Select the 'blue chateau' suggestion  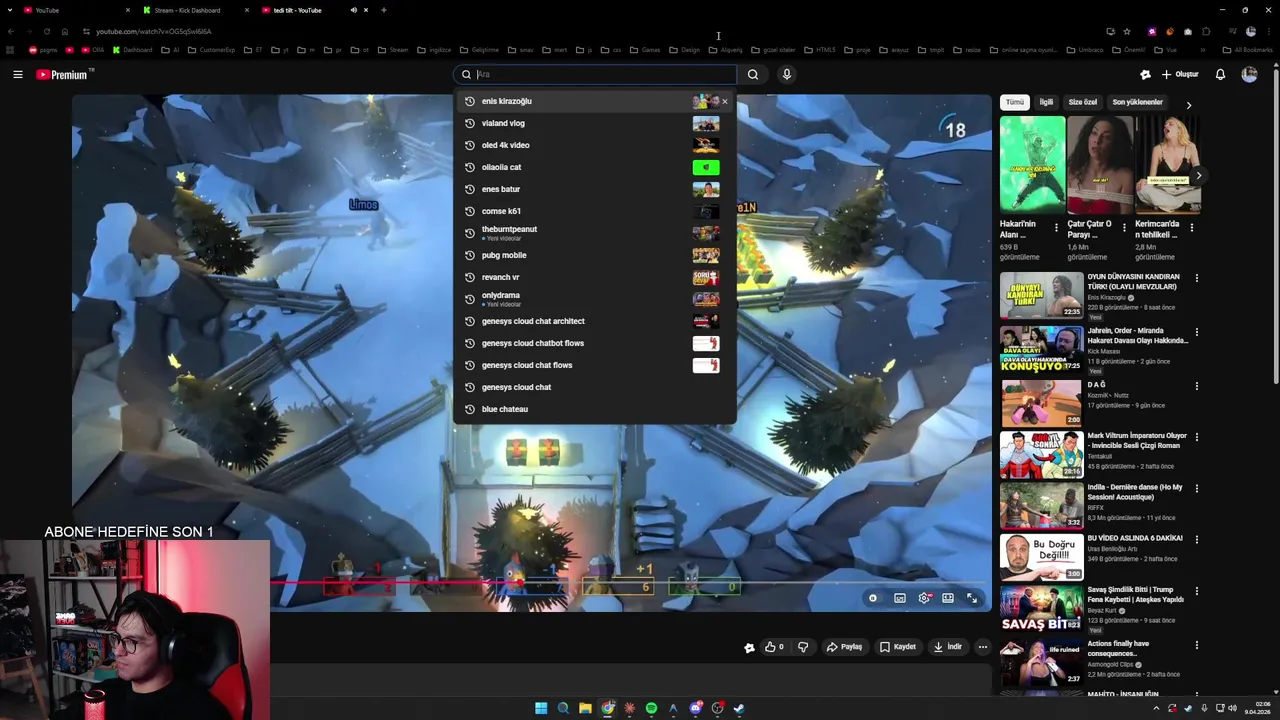[594, 409]
